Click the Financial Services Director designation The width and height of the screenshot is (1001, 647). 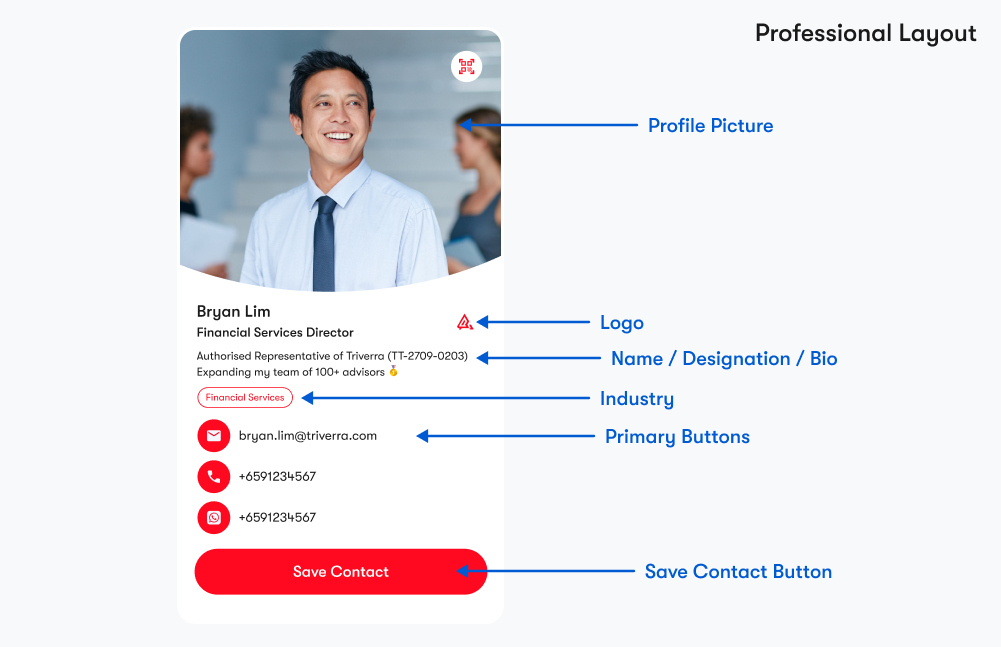coord(275,333)
